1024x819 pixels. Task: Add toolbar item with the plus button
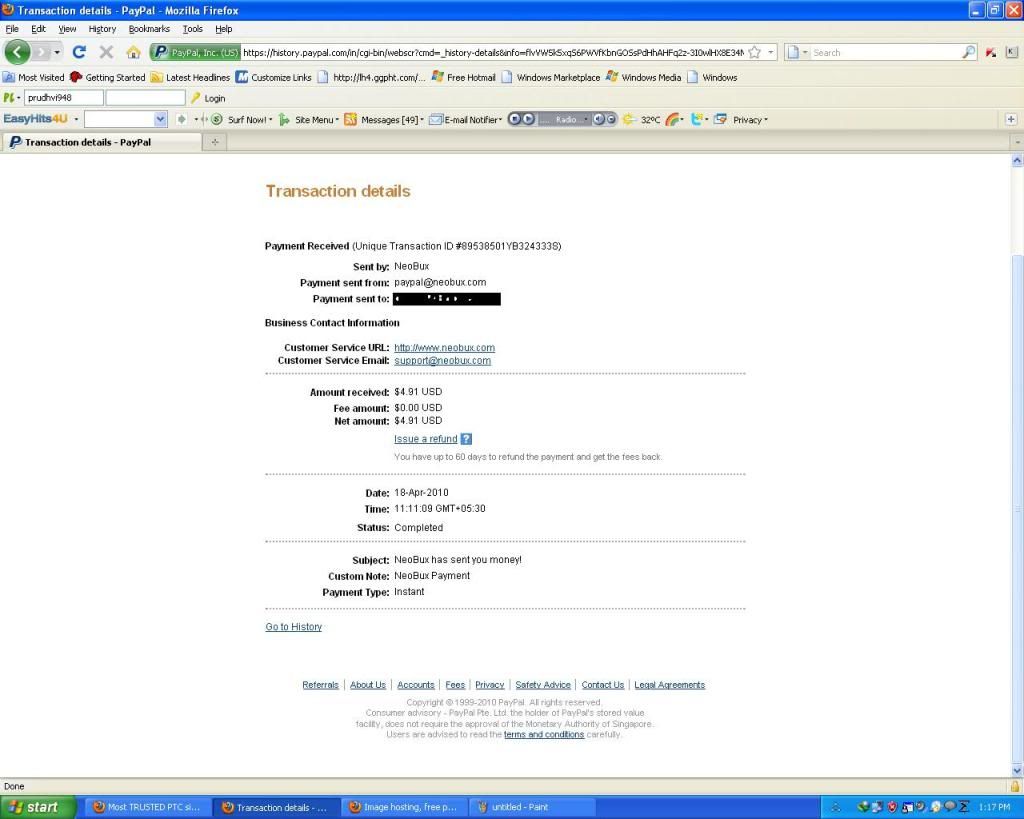click(x=1011, y=119)
